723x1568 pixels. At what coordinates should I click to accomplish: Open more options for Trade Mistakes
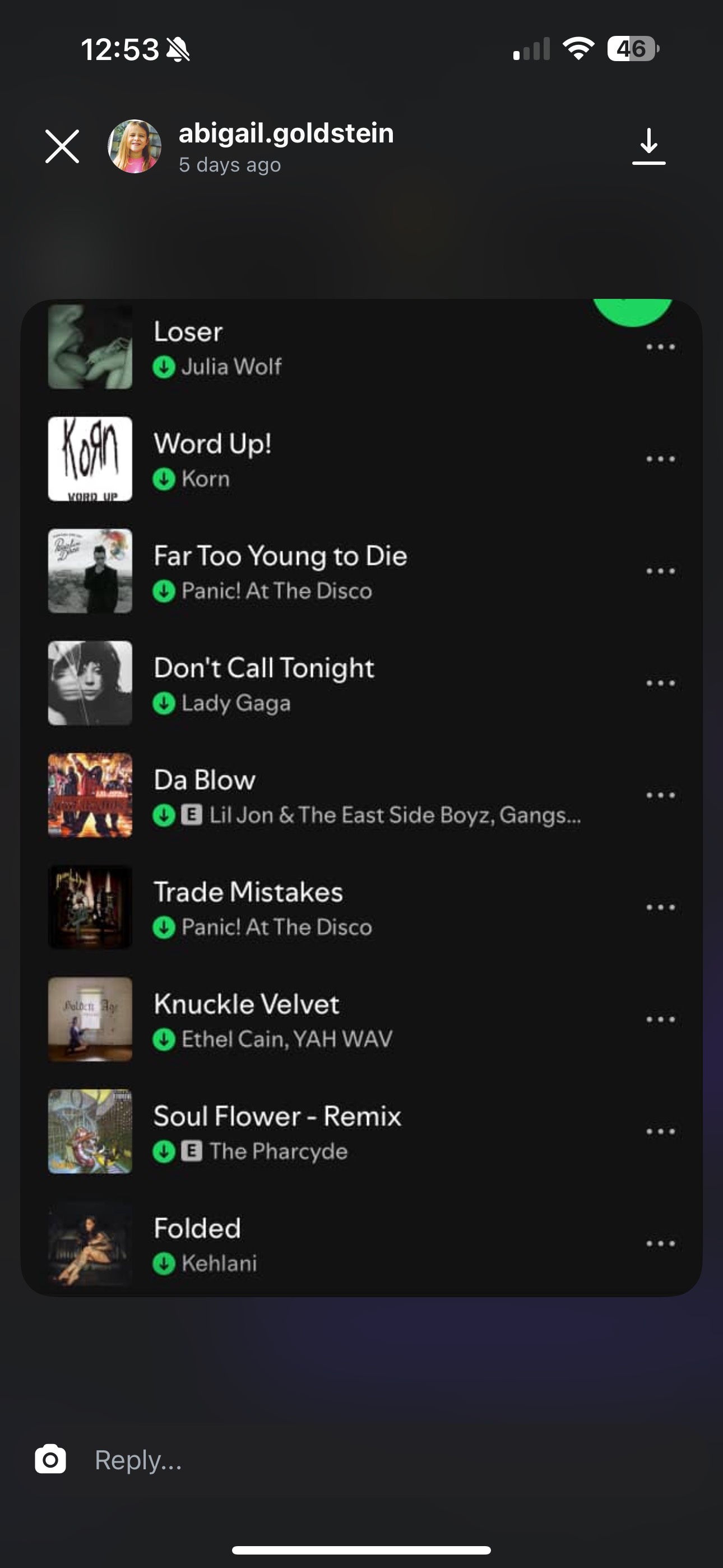pos(660,907)
